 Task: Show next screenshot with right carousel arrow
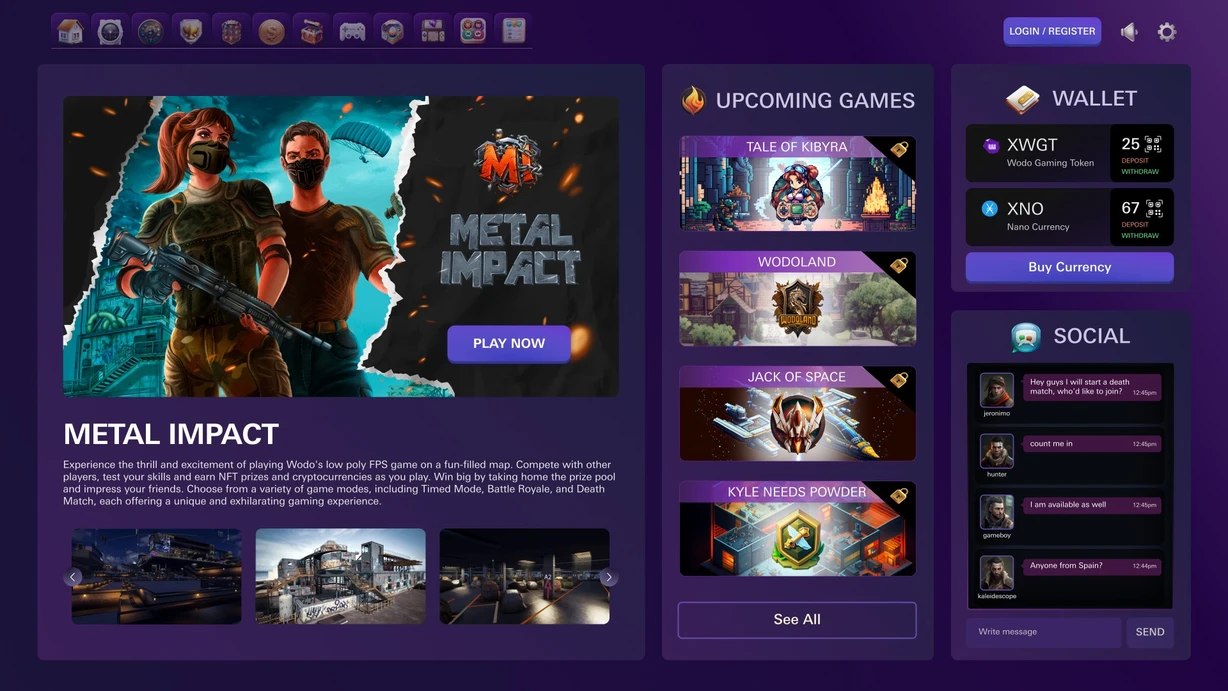point(608,577)
